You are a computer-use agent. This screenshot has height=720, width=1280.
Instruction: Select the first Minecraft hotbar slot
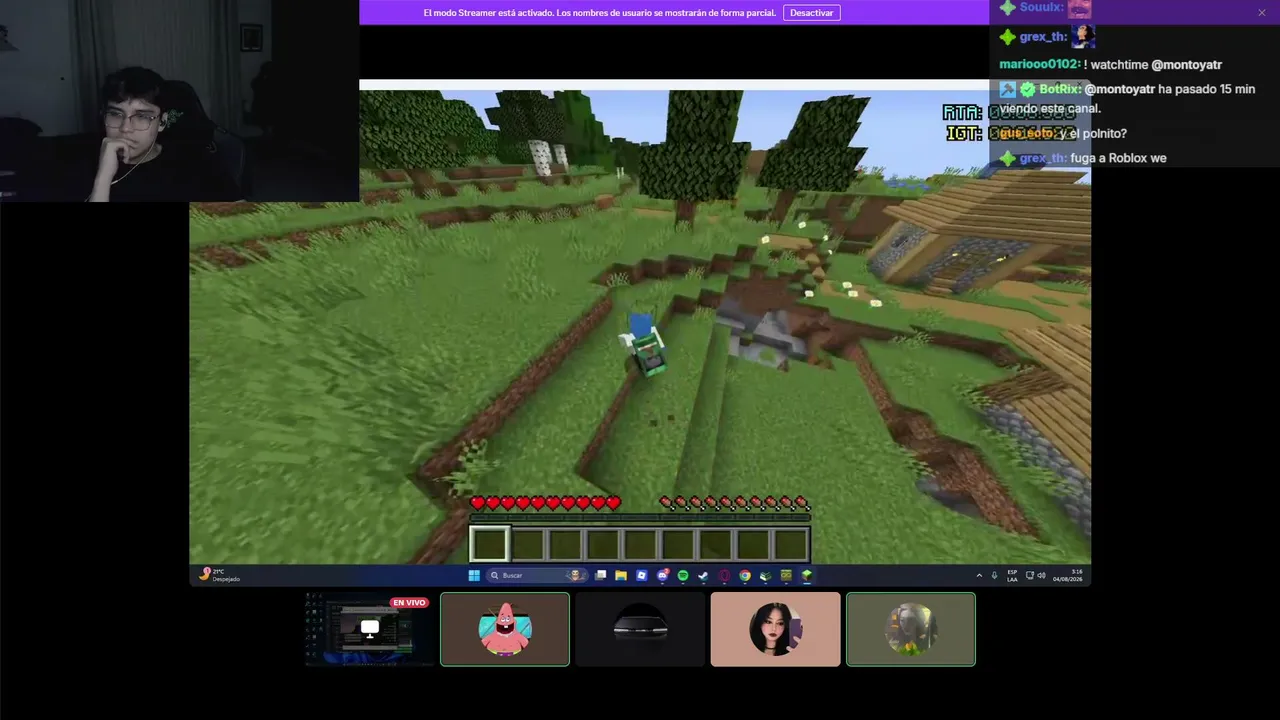tap(490, 544)
